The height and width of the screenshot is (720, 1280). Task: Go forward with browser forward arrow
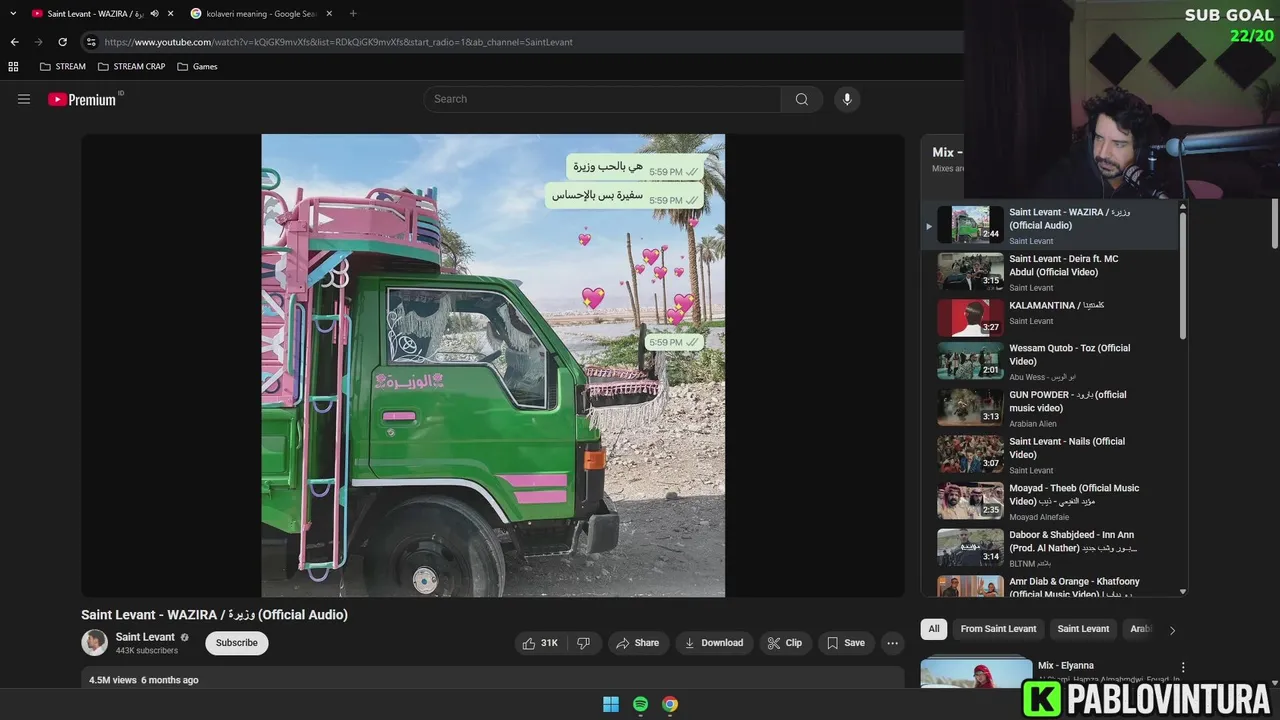[38, 42]
